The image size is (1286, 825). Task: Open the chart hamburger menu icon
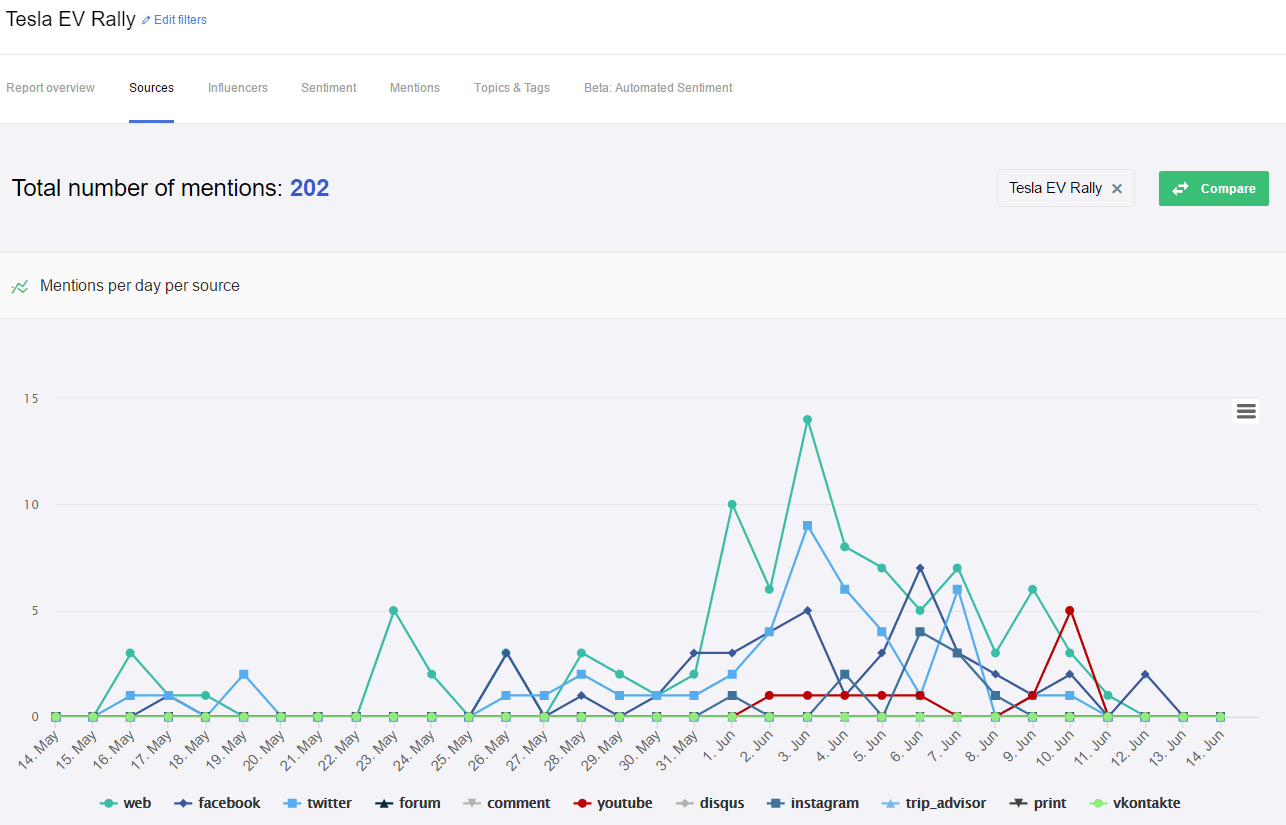coord(1246,411)
